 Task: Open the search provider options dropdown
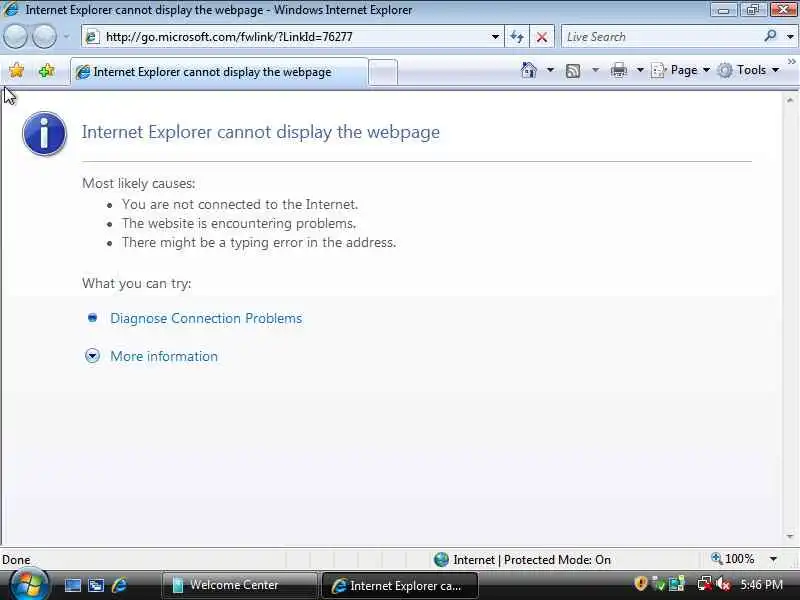(790, 37)
